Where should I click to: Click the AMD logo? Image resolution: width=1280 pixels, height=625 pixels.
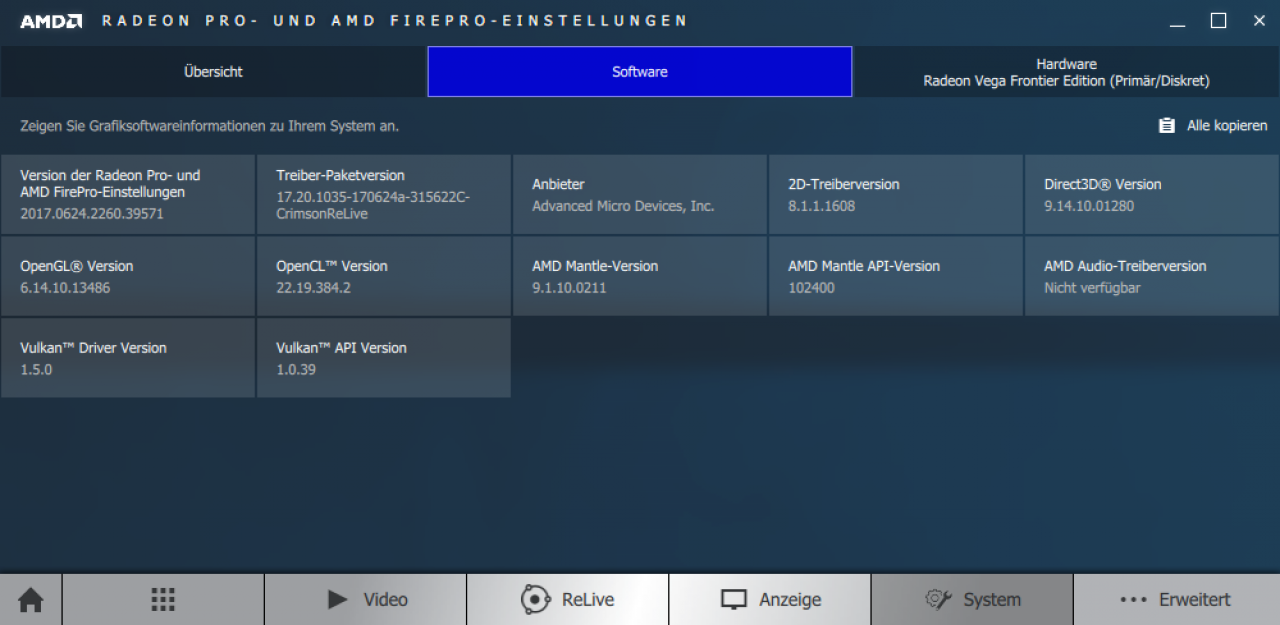coord(51,21)
